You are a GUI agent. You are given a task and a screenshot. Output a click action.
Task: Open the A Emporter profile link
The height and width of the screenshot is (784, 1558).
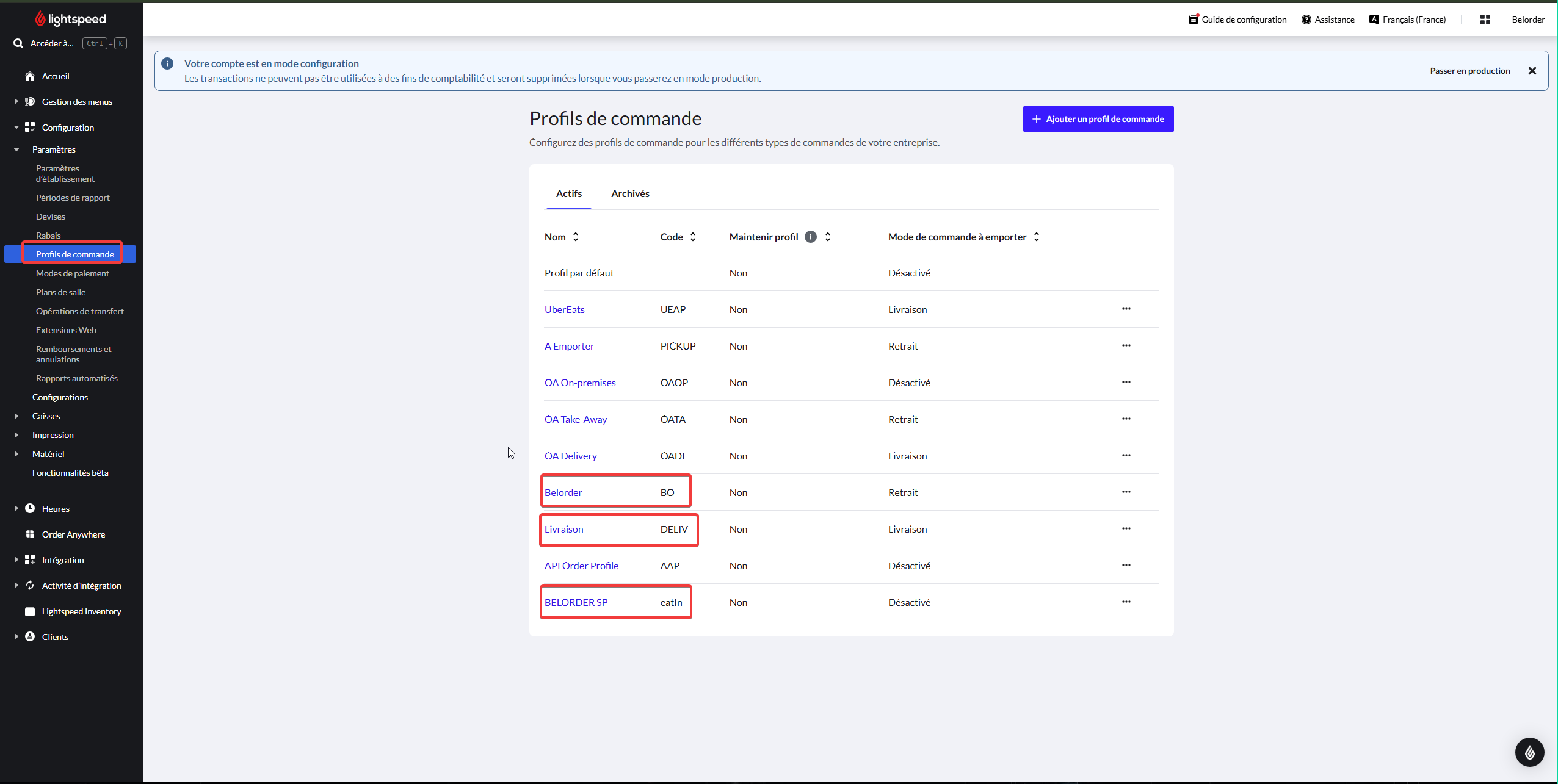[x=569, y=346]
